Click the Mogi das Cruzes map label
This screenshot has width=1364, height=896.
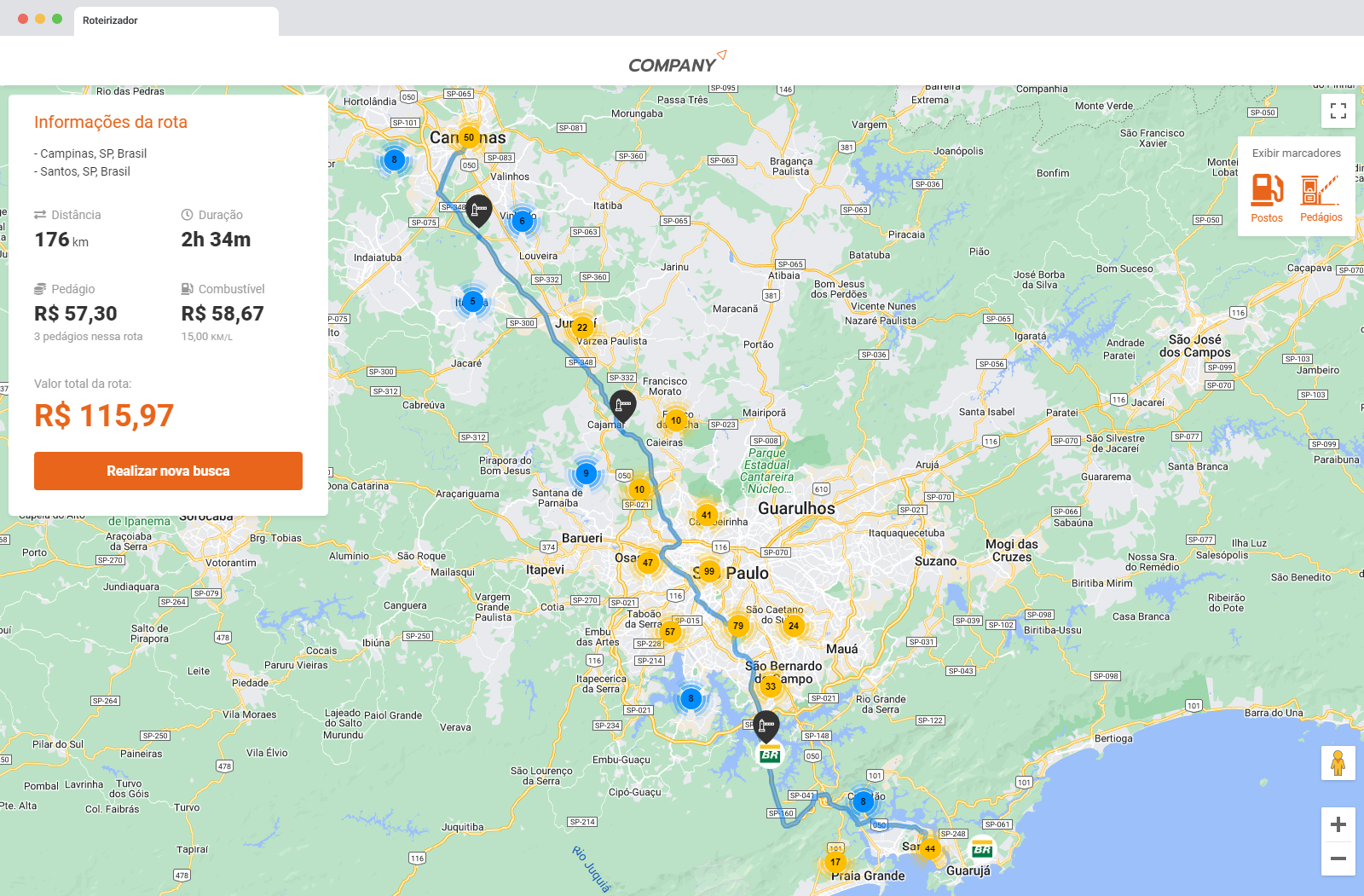[x=1012, y=550]
